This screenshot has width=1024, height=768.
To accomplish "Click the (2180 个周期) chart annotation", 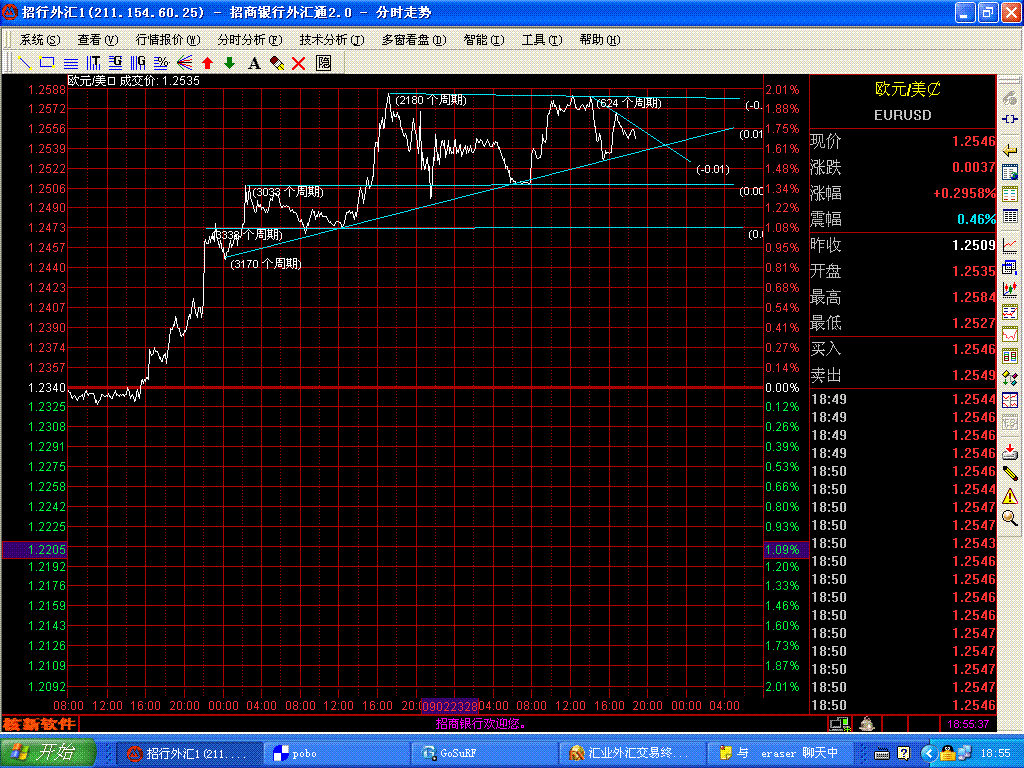I will (430, 100).
